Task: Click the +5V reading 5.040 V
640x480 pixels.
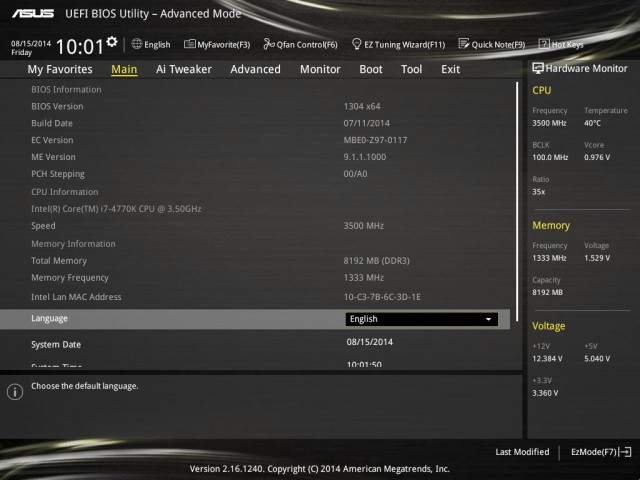Action: (597, 359)
